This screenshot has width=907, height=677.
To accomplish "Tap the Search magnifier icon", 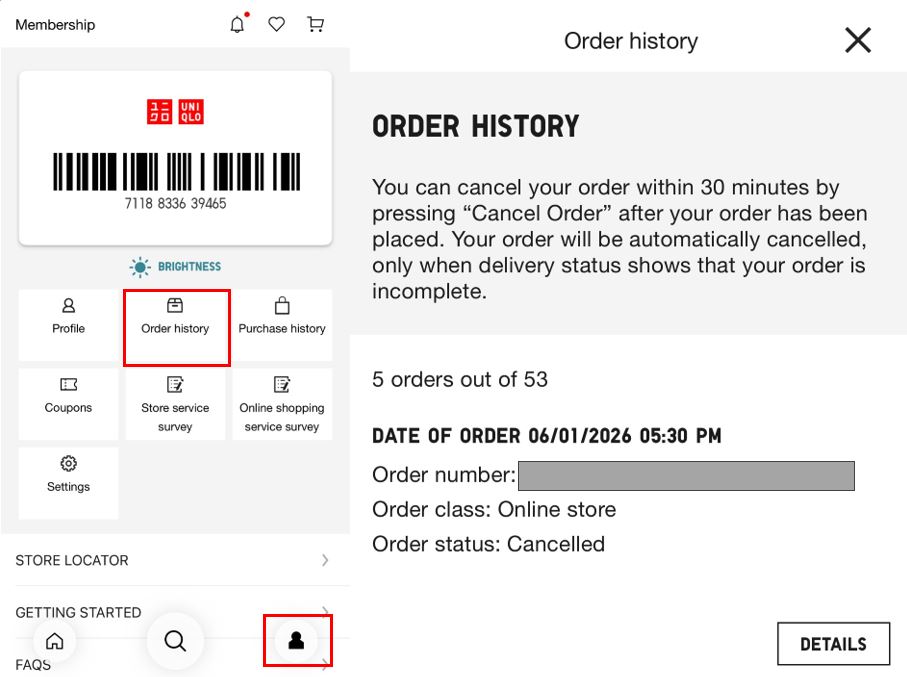I will point(175,641).
